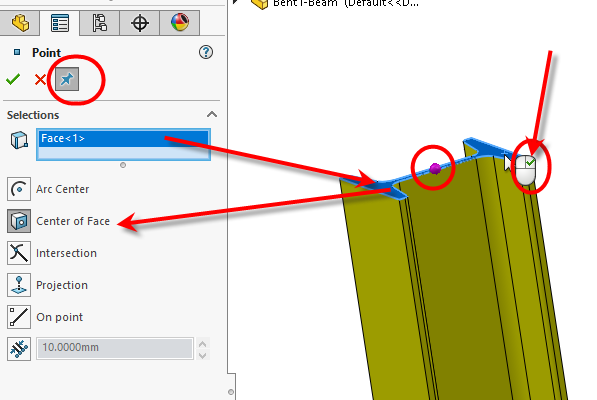597x400 pixels.
Task: Click the 10.0000mm distance field
Action: point(115,348)
